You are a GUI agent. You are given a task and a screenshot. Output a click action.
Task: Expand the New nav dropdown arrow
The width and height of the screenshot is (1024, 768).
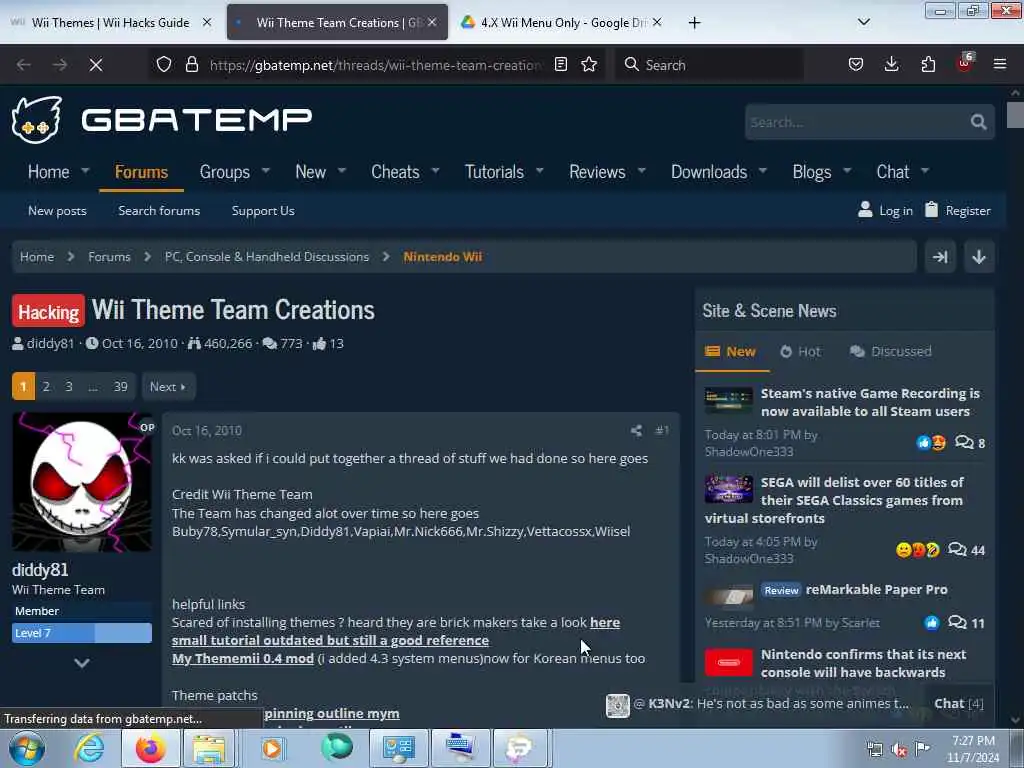(342, 171)
